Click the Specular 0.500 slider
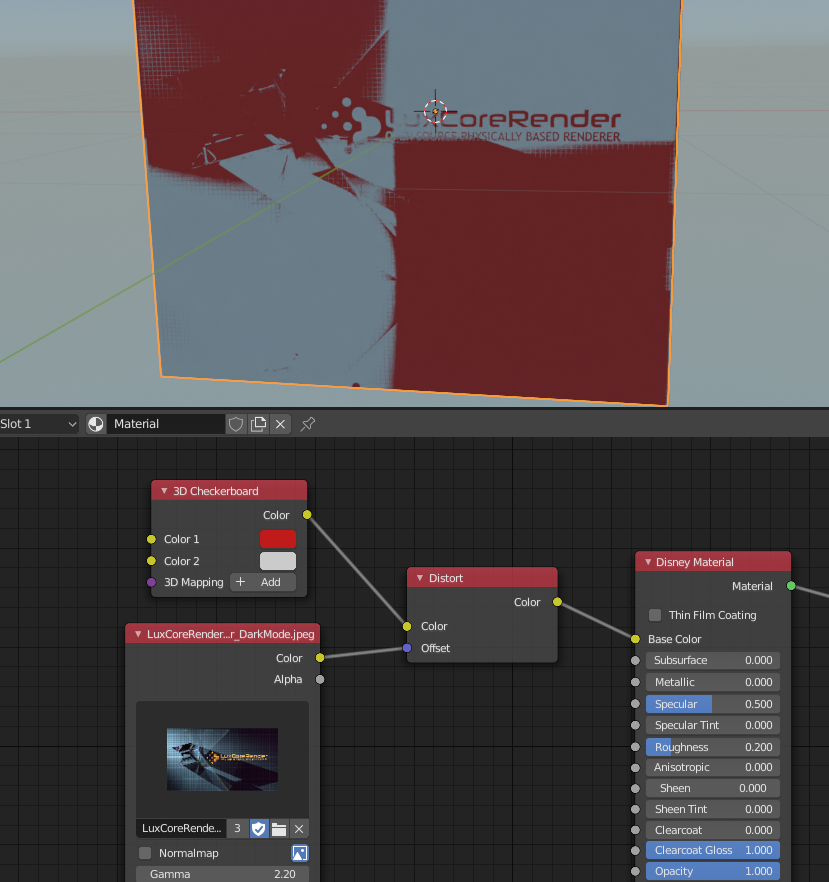This screenshot has width=829, height=882. click(713, 704)
